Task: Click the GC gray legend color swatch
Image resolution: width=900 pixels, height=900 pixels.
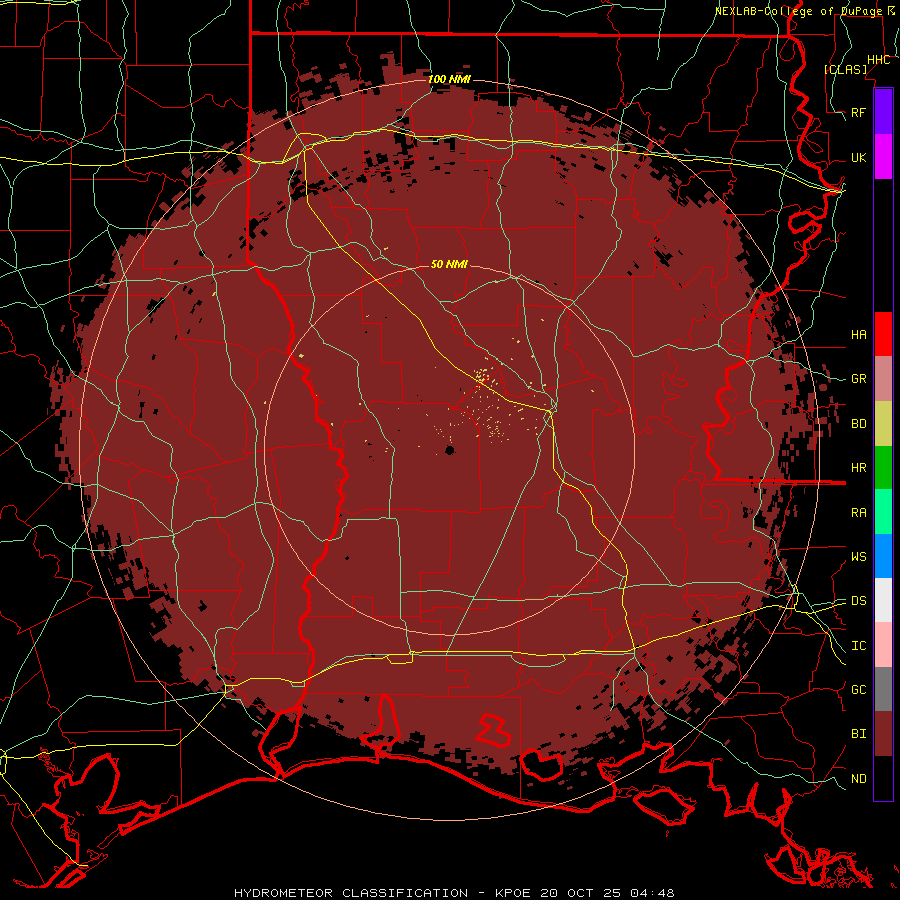Action: coord(883,689)
